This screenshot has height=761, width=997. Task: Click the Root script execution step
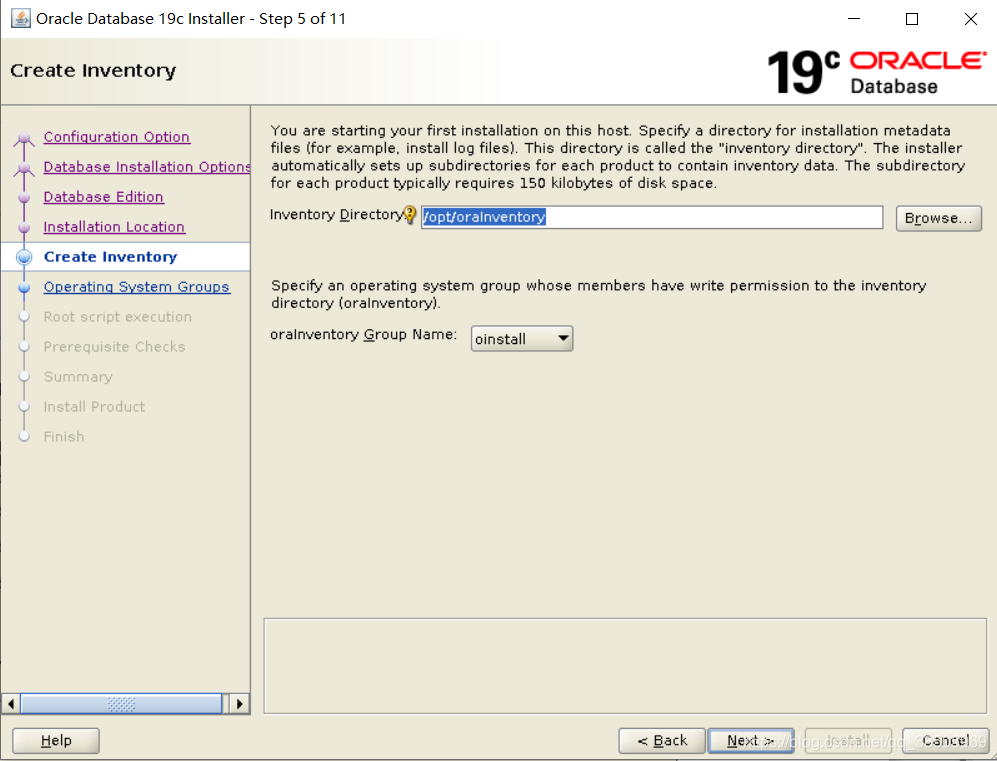[x=117, y=317]
